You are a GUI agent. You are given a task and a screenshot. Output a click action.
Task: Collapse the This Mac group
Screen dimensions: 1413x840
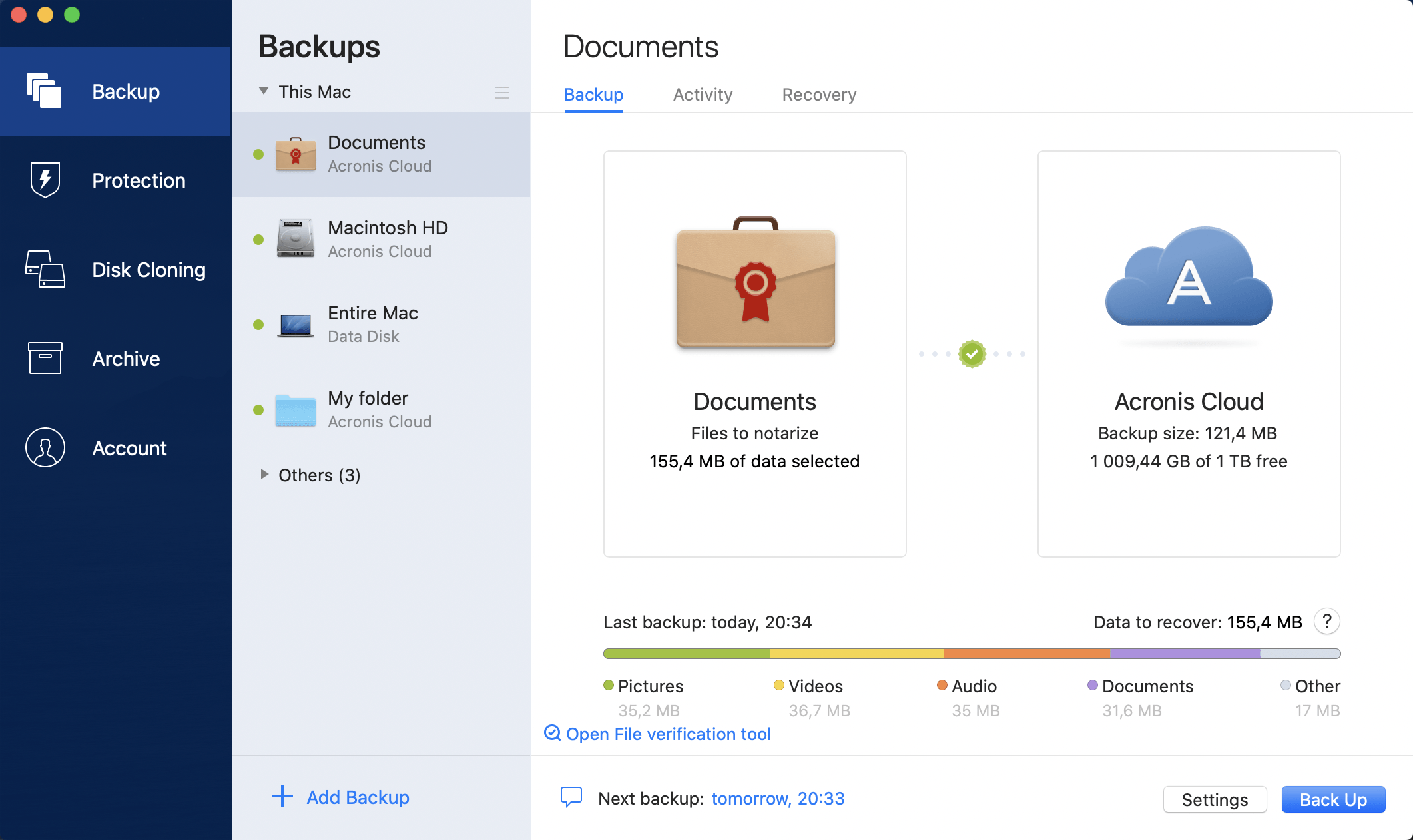264,91
